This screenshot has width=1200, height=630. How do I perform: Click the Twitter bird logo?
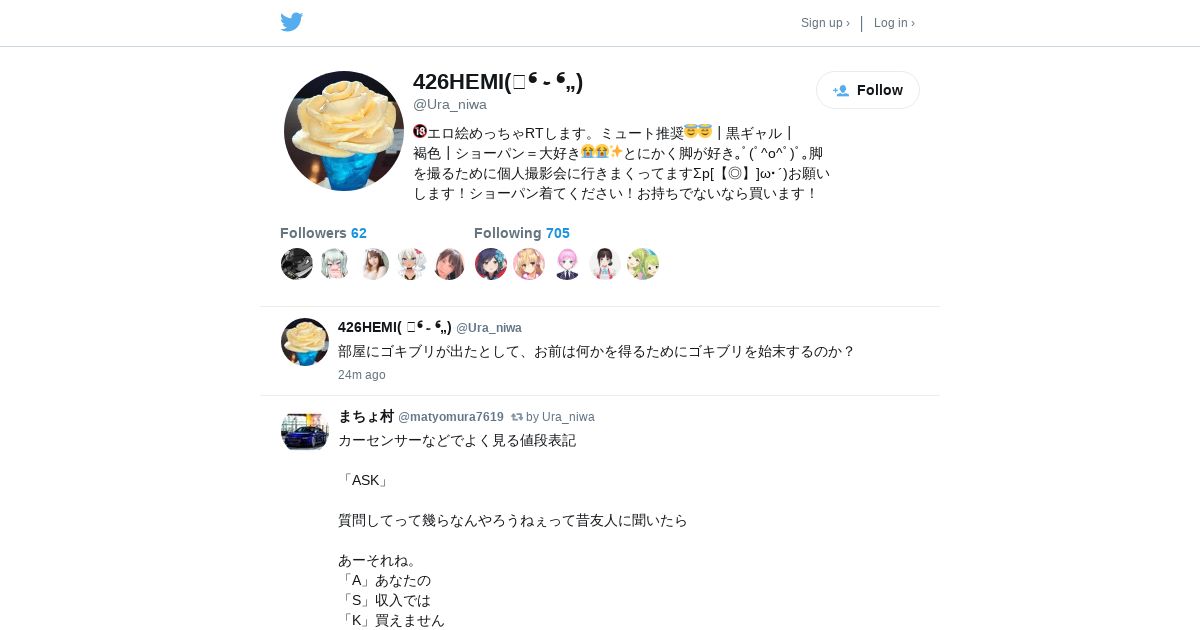[x=291, y=22]
